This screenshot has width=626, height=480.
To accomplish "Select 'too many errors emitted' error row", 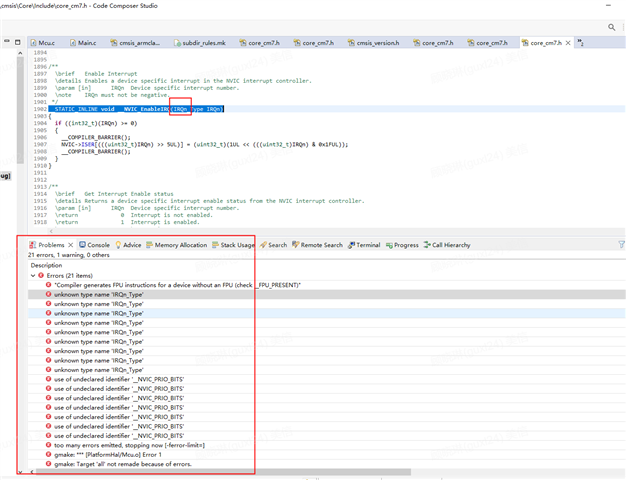I will click(327, 445).
